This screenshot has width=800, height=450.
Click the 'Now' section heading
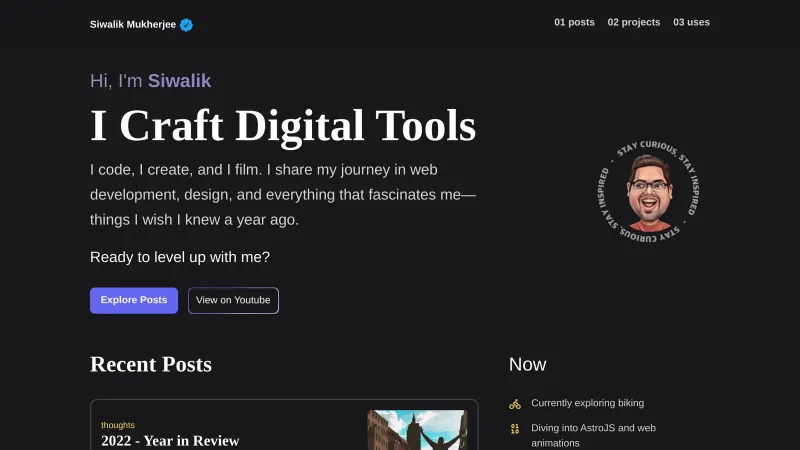coord(527,364)
